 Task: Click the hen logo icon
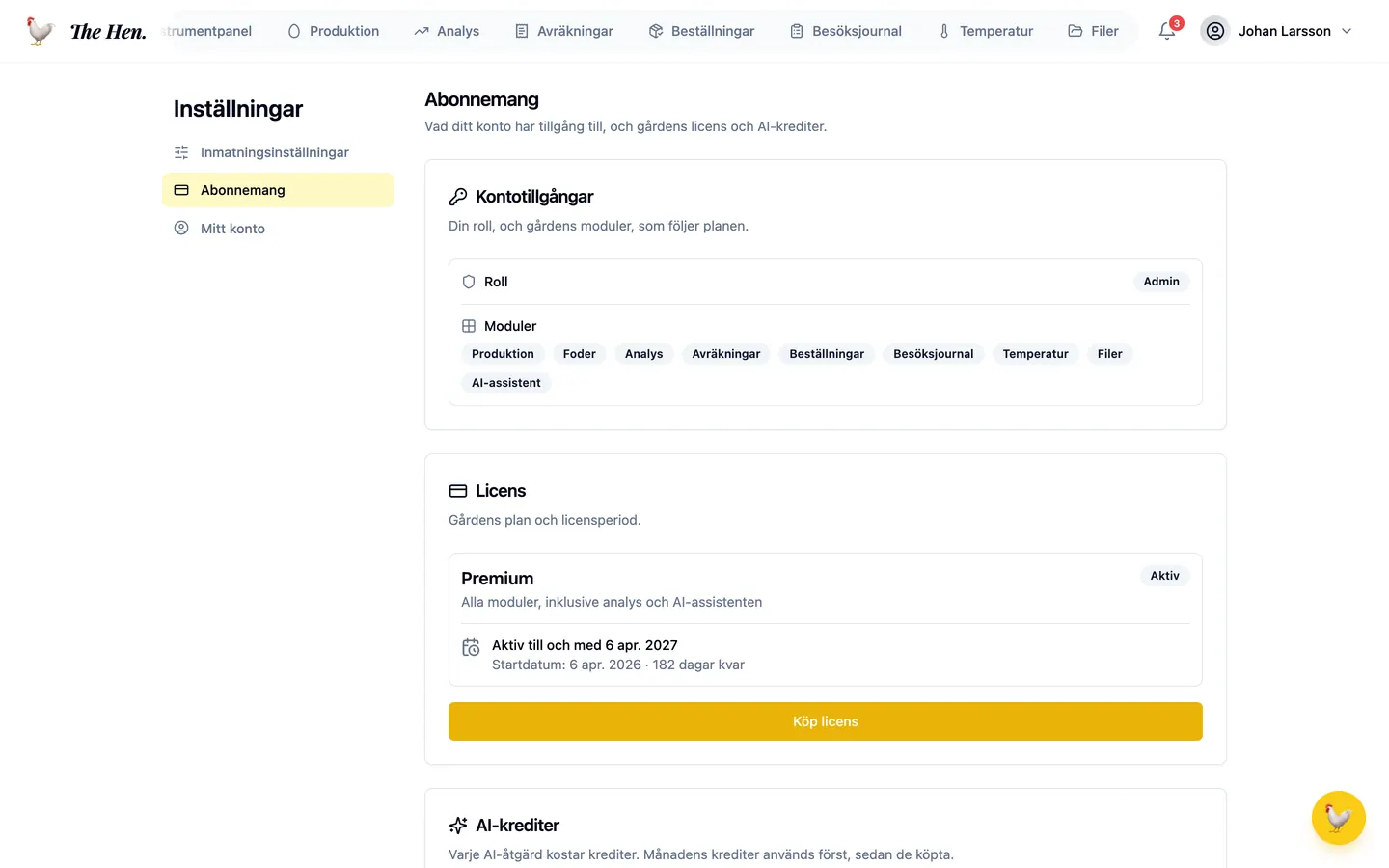tap(40, 31)
